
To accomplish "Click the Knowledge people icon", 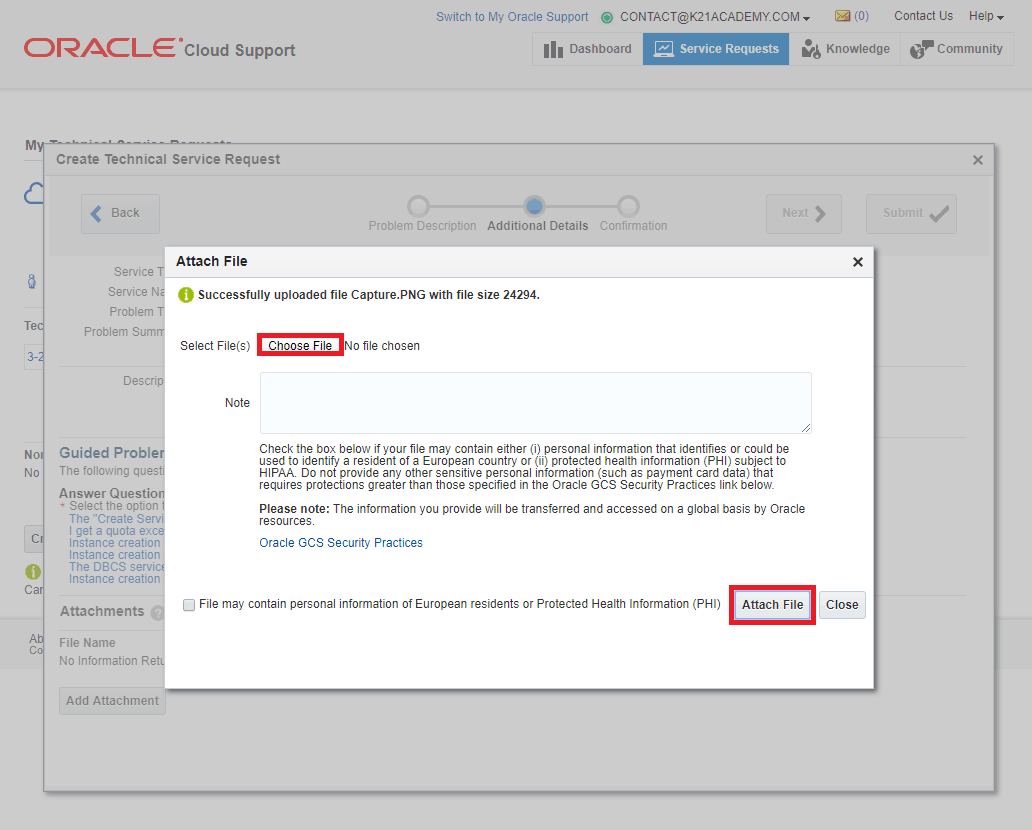I will 813,48.
